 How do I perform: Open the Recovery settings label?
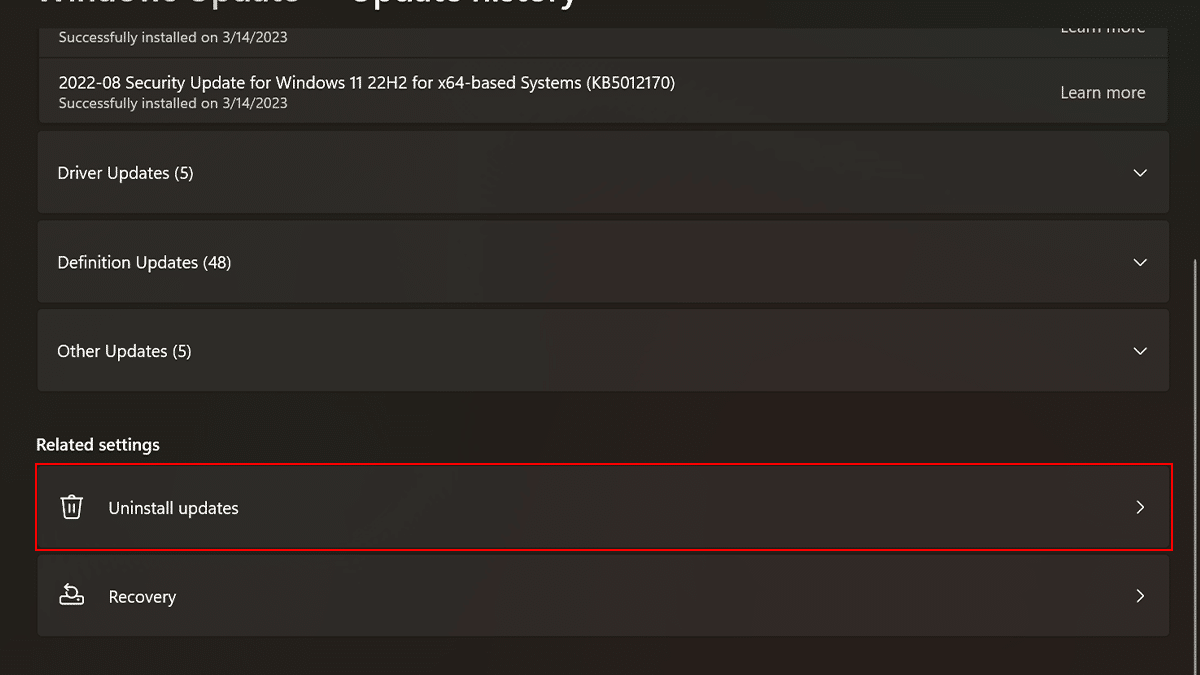(142, 597)
